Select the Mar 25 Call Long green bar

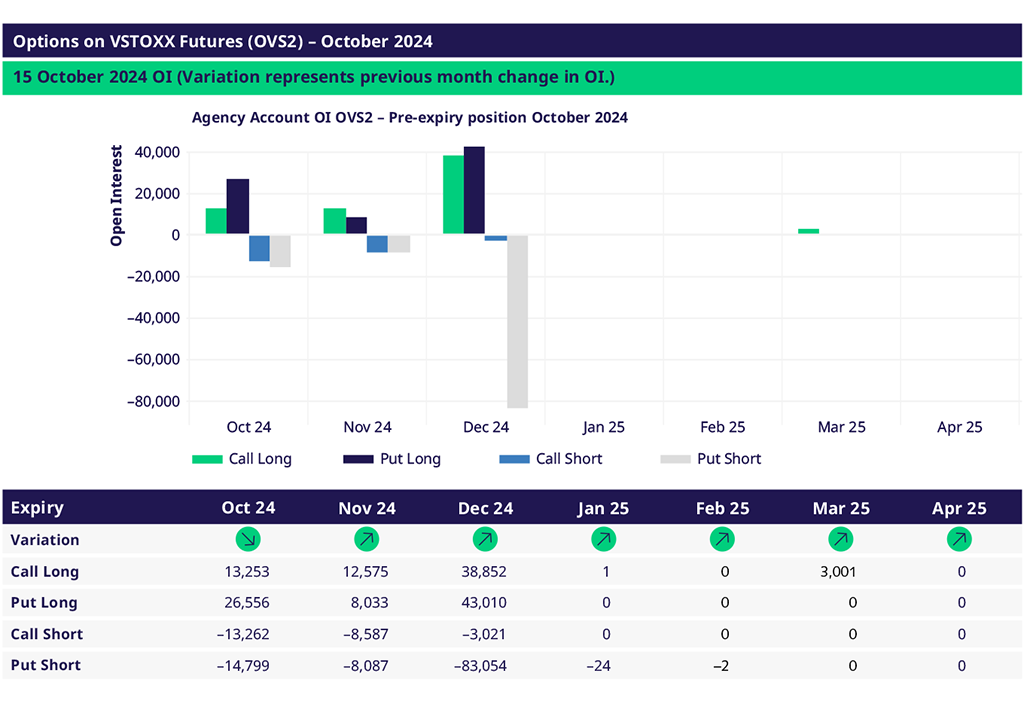pos(808,231)
